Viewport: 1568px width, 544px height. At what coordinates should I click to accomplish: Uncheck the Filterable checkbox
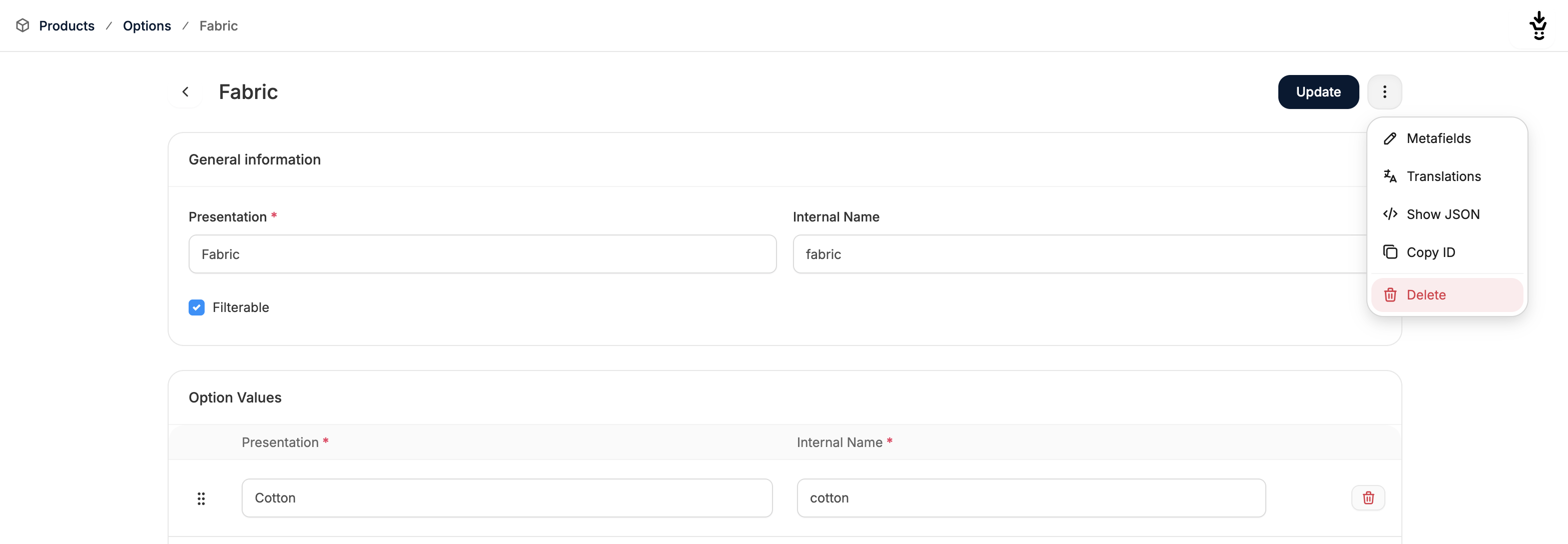(x=197, y=307)
